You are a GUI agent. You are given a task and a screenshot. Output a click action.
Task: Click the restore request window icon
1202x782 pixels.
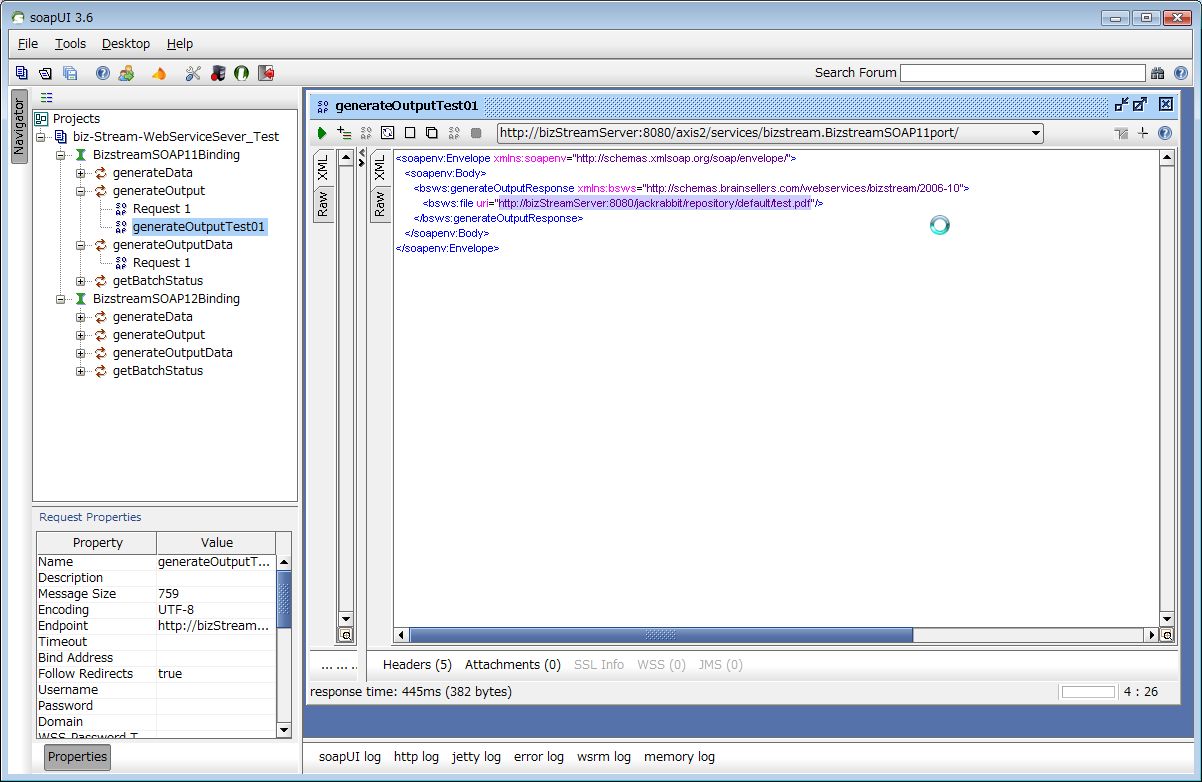(x=1122, y=104)
